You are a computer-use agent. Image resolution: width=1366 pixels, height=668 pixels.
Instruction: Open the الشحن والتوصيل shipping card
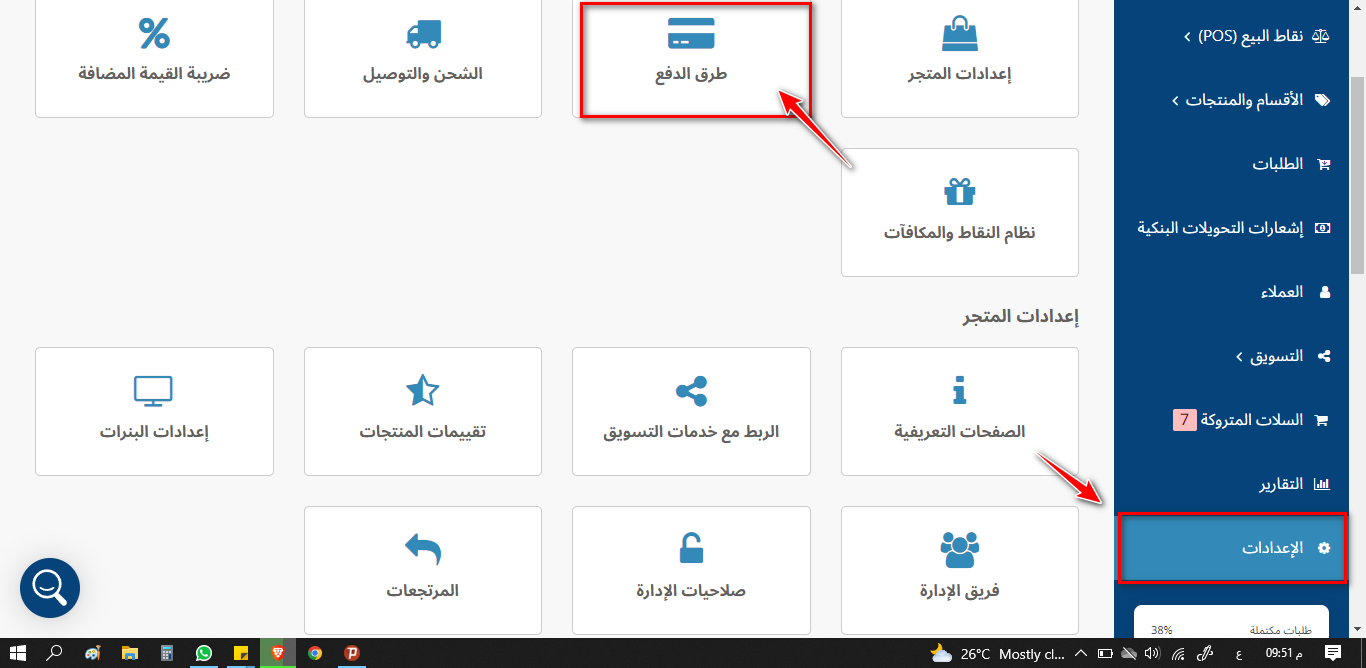coord(423,58)
